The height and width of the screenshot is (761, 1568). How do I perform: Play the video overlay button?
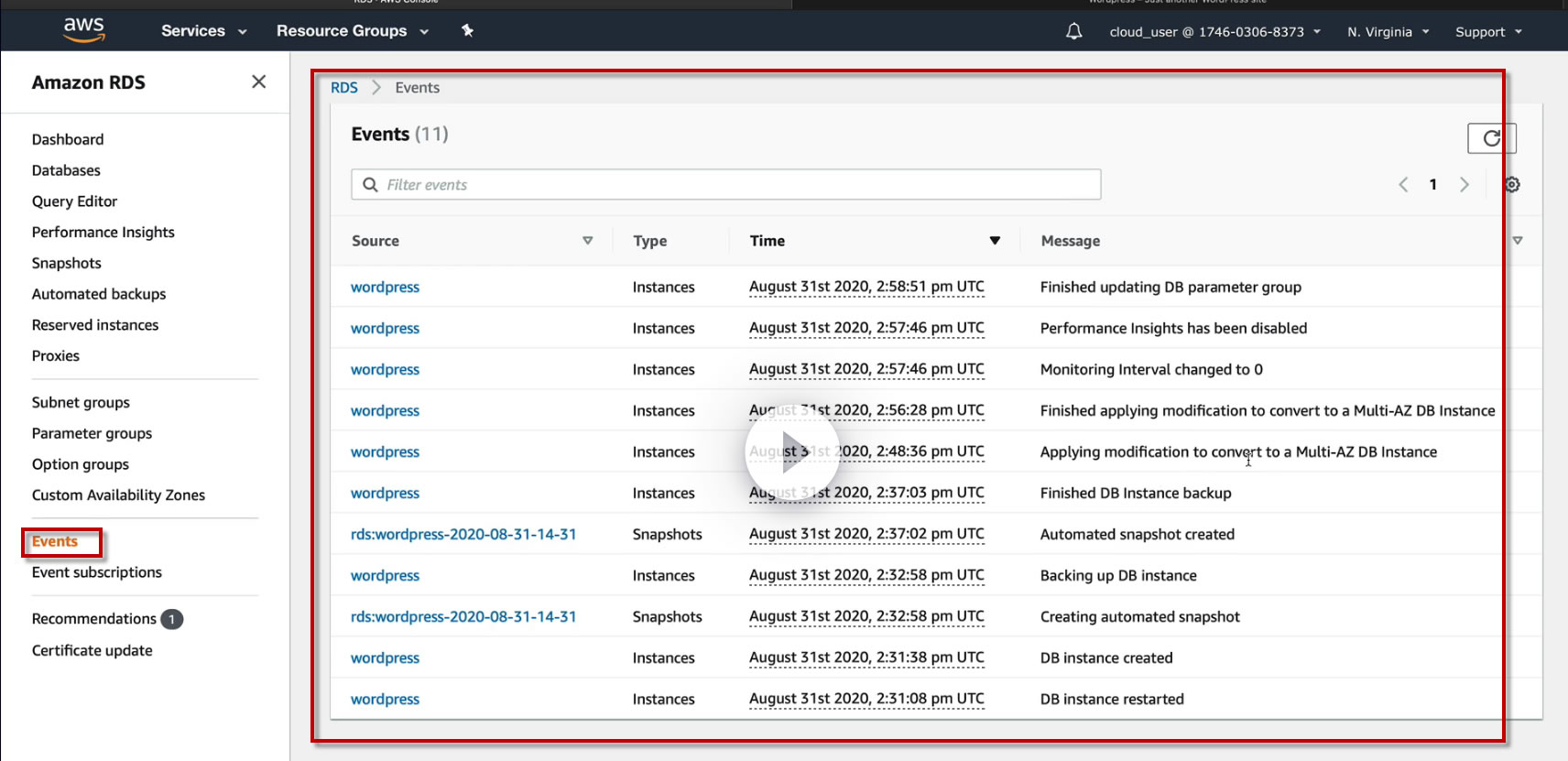(x=792, y=452)
